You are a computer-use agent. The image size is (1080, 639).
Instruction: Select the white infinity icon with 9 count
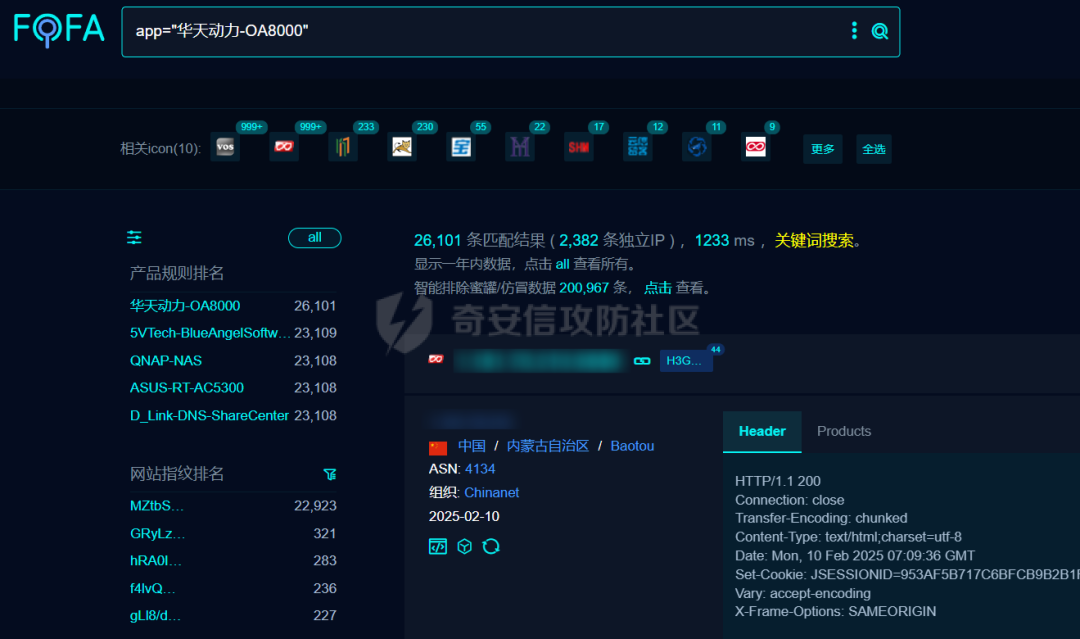click(x=756, y=147)
